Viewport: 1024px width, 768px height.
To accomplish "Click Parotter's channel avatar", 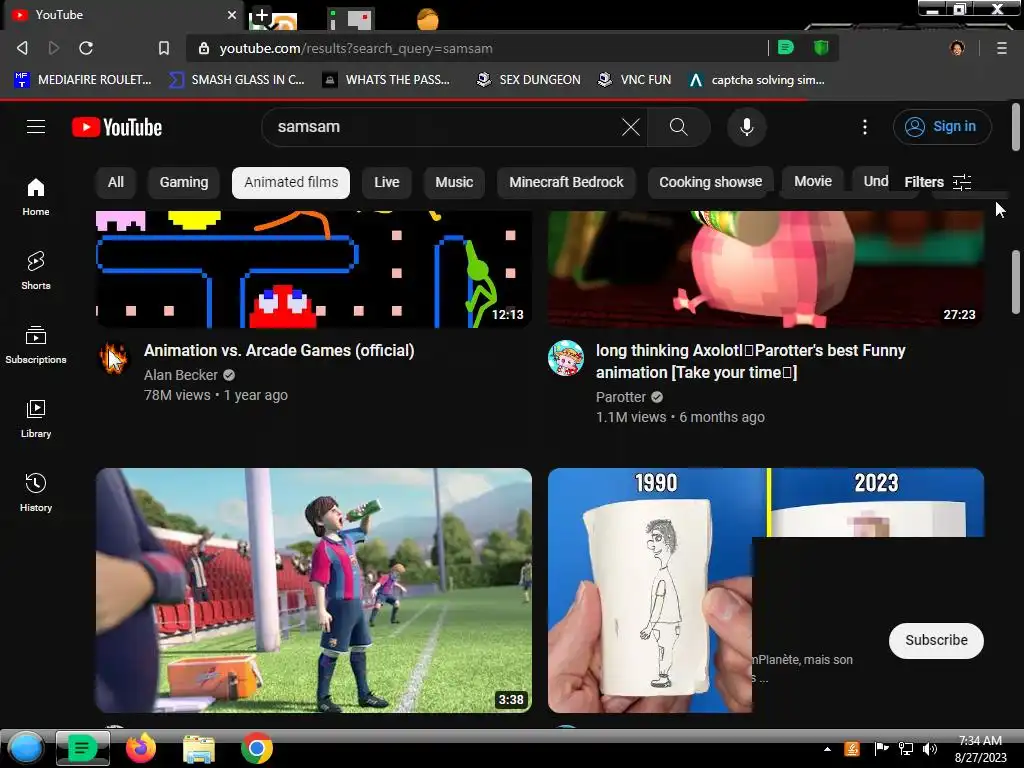I will coord(566,358).
